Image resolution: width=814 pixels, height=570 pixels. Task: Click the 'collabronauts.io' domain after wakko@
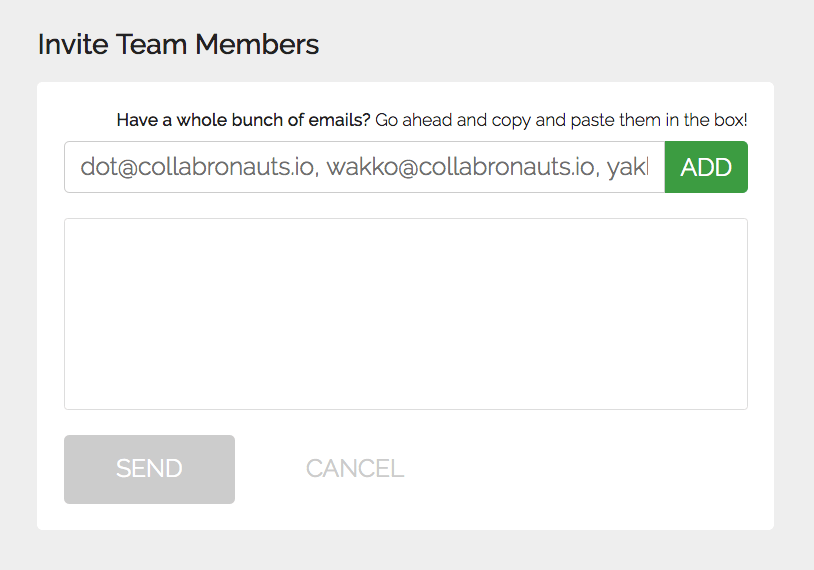506,167
